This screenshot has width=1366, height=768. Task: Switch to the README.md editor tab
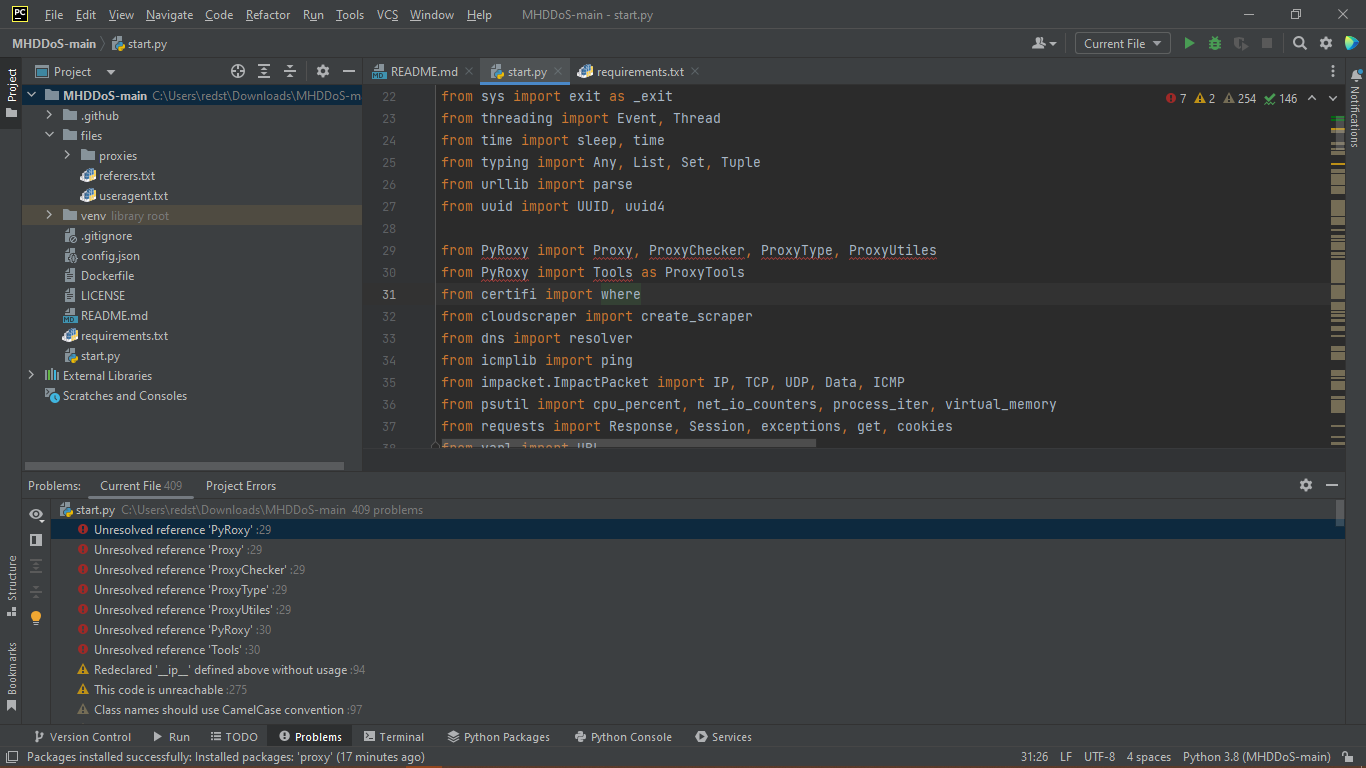pyautogui.click(x=424, y=71)
